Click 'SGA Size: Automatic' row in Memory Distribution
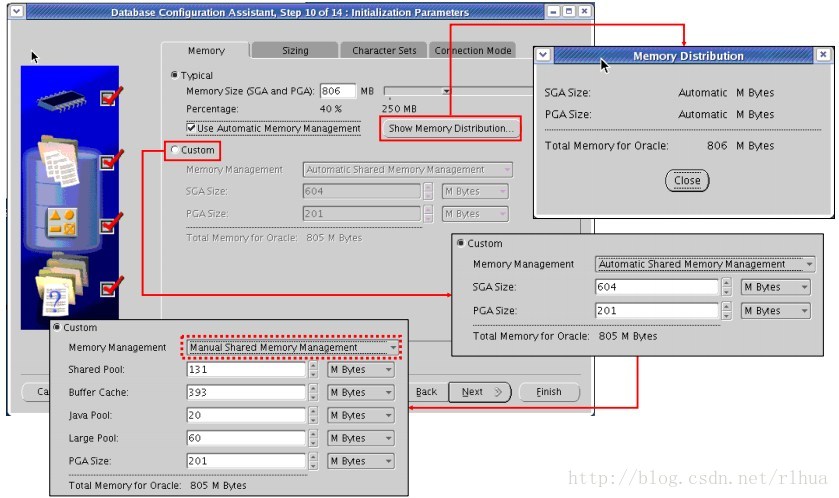 [659, 93]
